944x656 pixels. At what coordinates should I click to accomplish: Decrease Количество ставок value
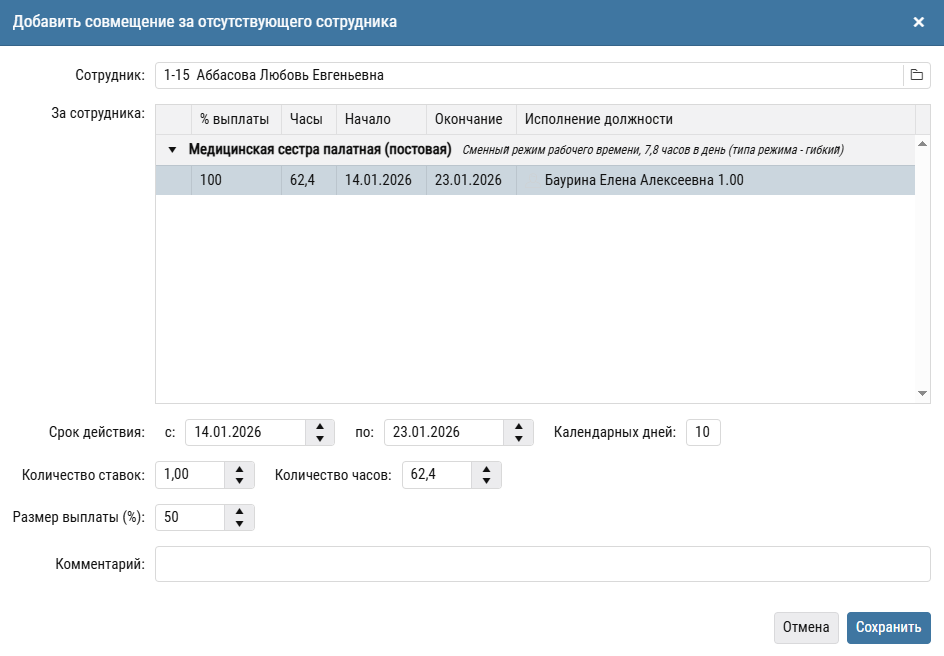coord(239,481)
